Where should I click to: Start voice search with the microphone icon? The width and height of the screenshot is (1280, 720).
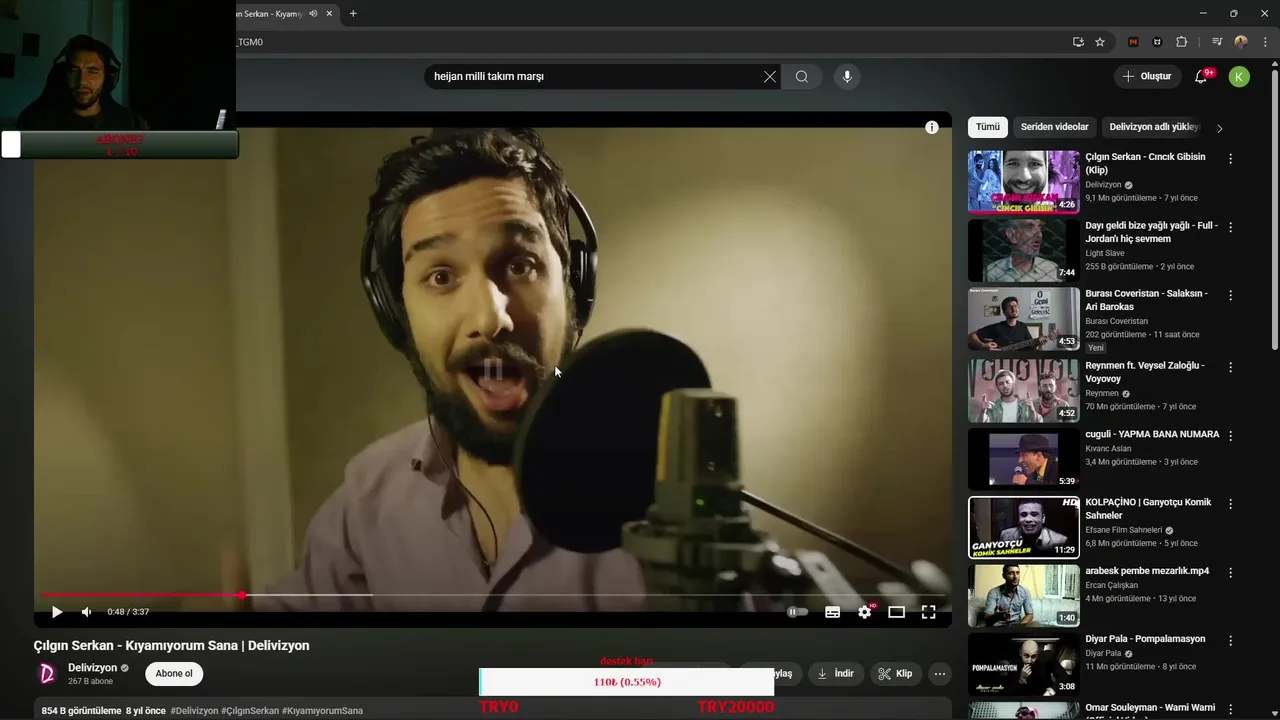click(x=847, y=76)
